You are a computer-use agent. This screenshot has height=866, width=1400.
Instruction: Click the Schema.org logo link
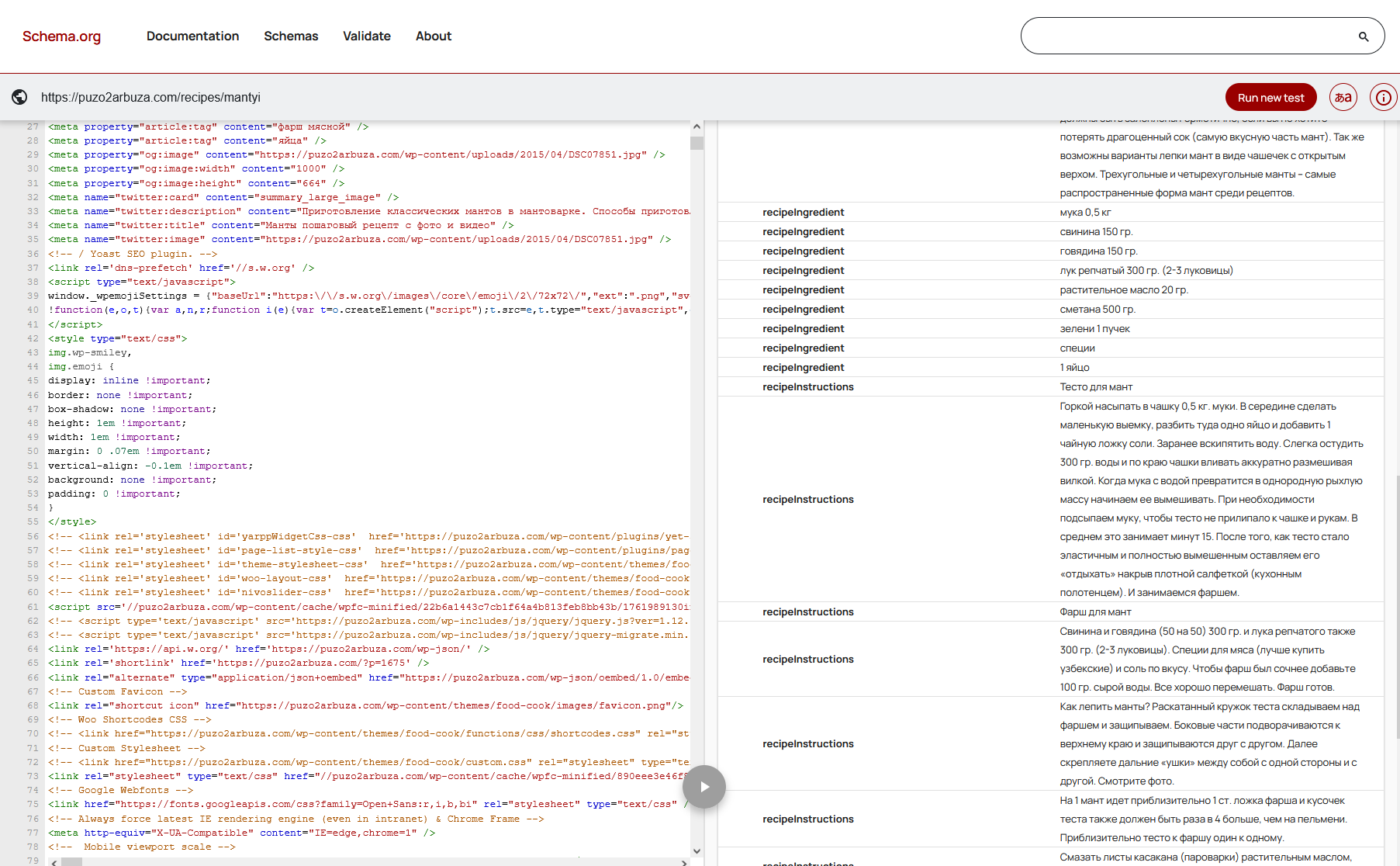[61, 36]
